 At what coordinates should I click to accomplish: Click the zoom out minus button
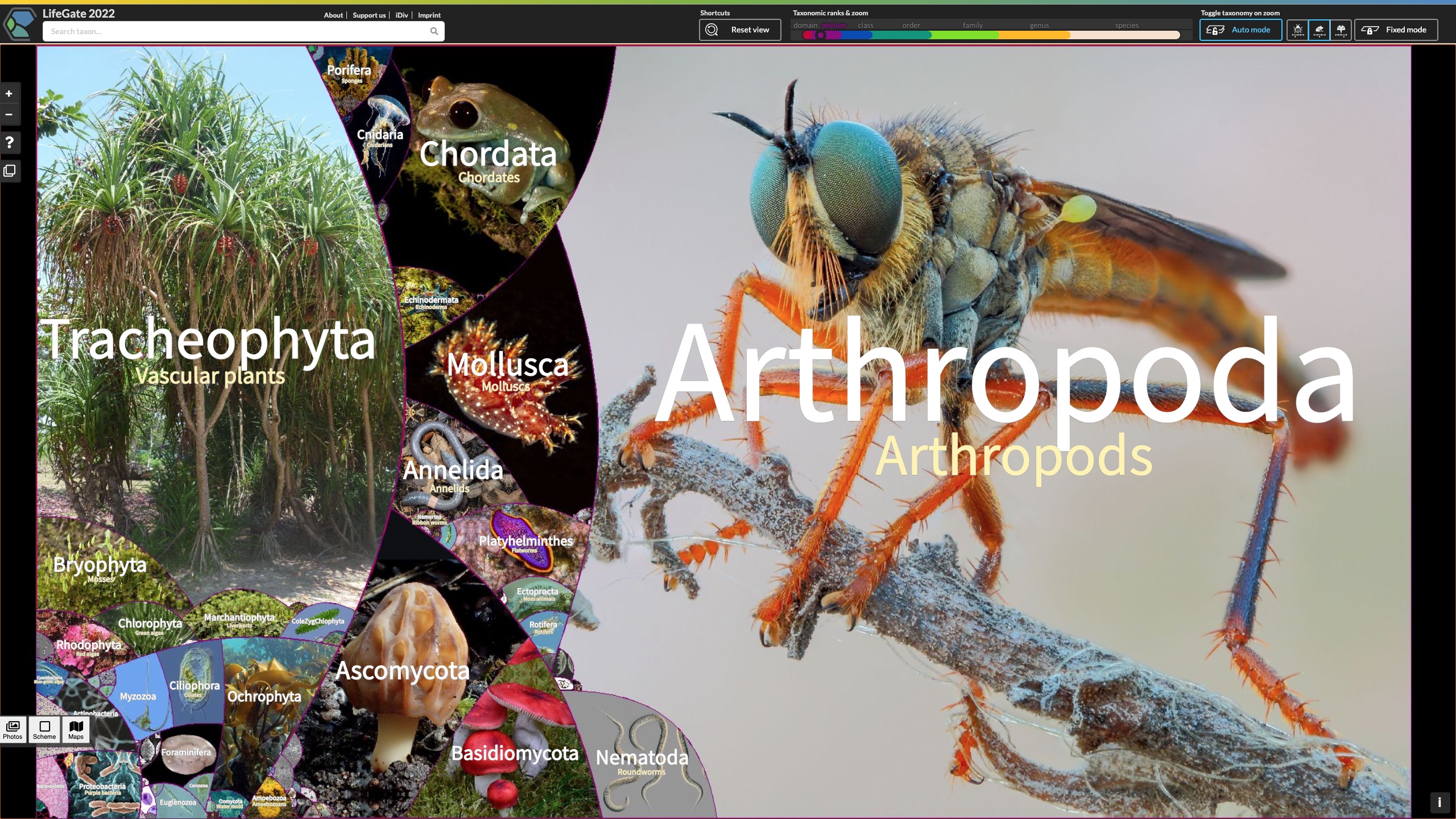coord(9,114)
